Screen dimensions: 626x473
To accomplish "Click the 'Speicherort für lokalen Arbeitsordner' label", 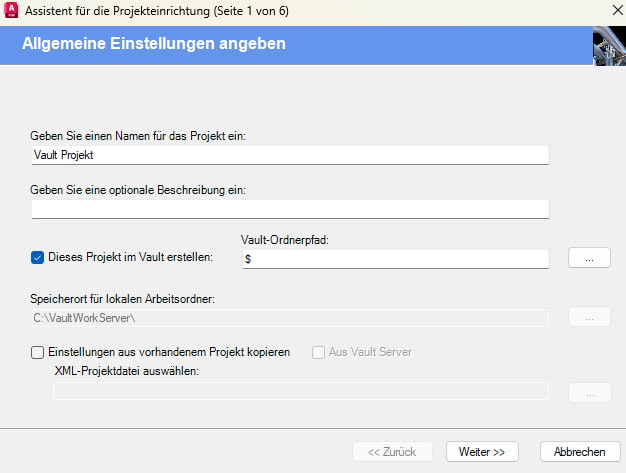I will (x=123, y=299).
